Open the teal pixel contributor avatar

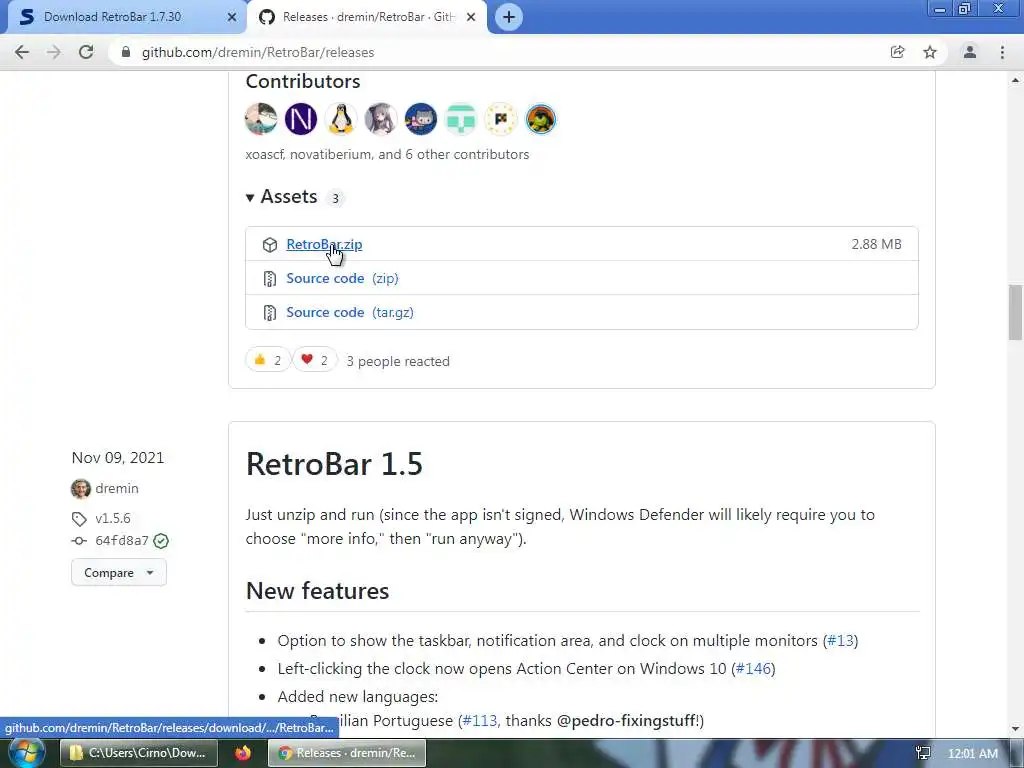[x=461, y=120]
